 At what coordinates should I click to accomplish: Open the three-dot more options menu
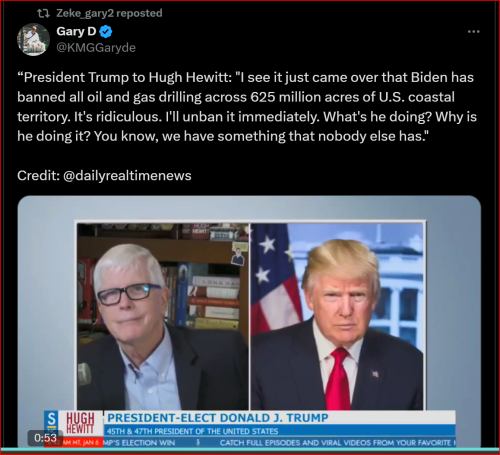click(473, 32)
